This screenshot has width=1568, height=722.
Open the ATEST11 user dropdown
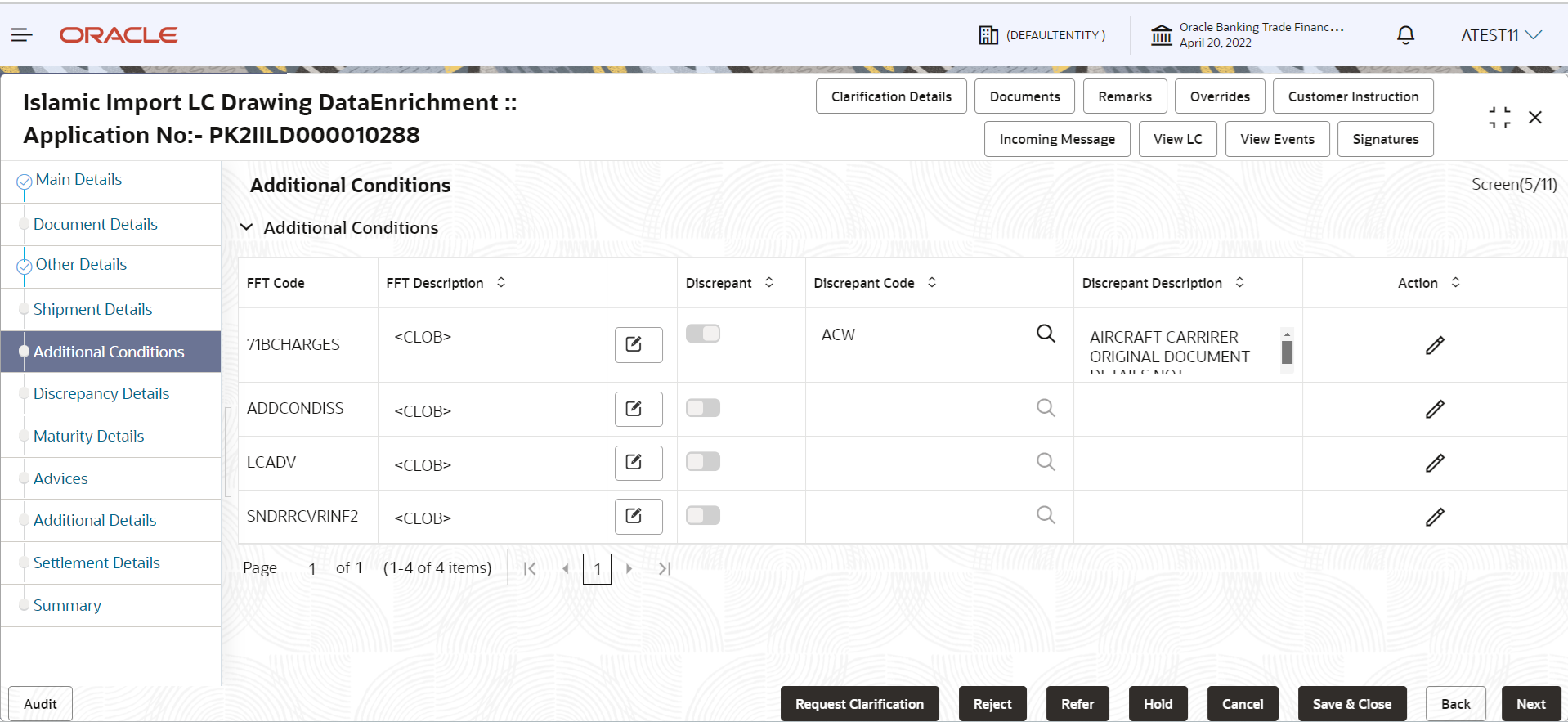click(1501, 35)
